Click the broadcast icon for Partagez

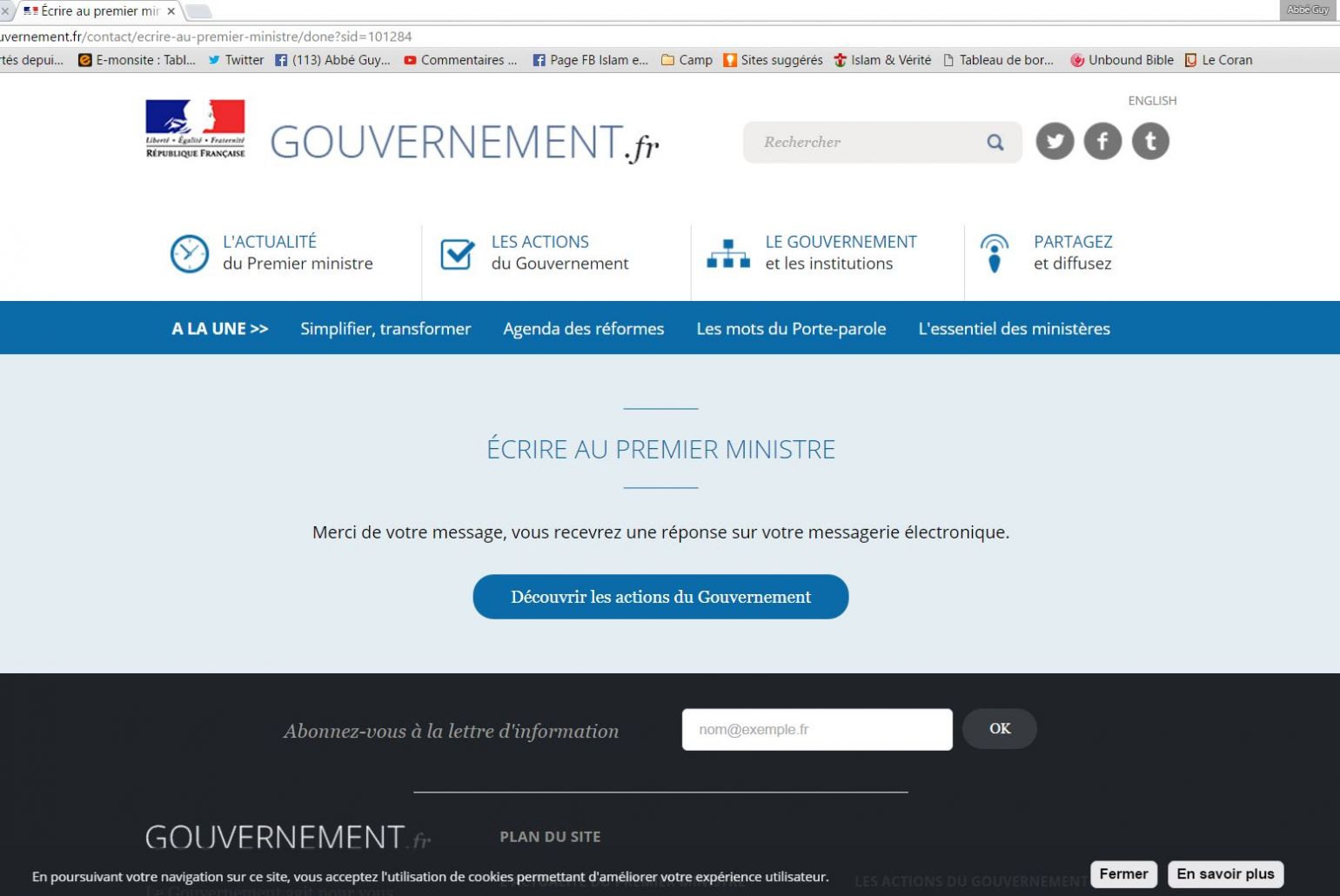click(995, 254)
